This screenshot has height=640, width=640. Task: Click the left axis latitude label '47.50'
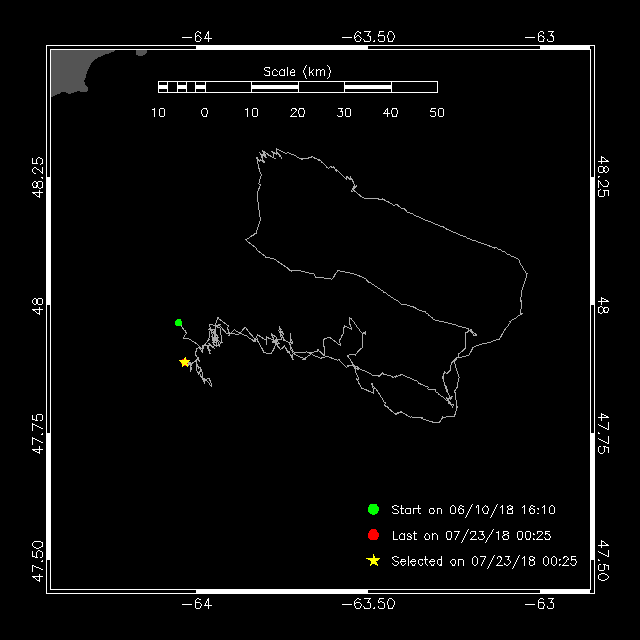[x=37, y=561]
